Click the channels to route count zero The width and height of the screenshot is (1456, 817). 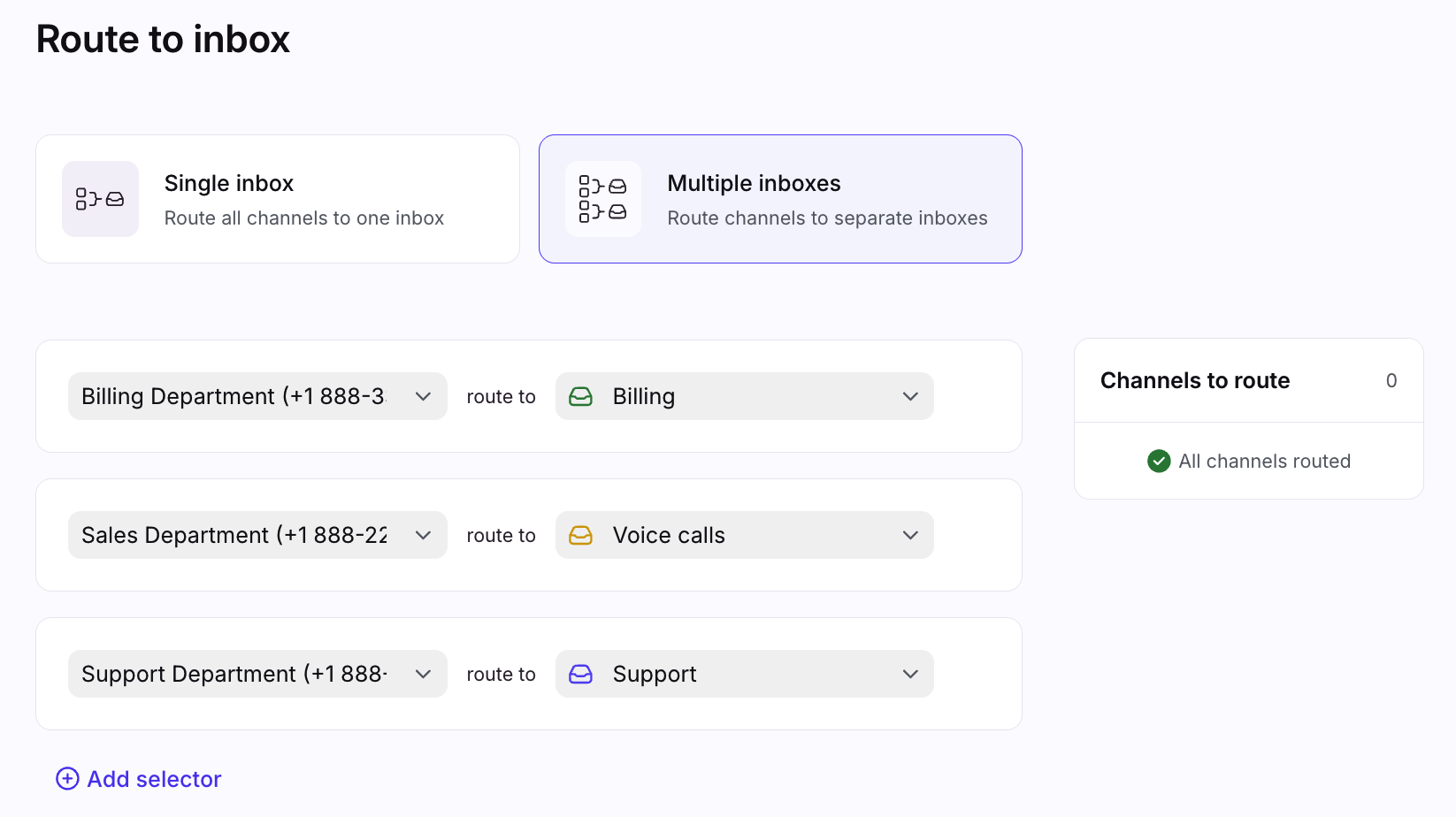coord(1391,380)
